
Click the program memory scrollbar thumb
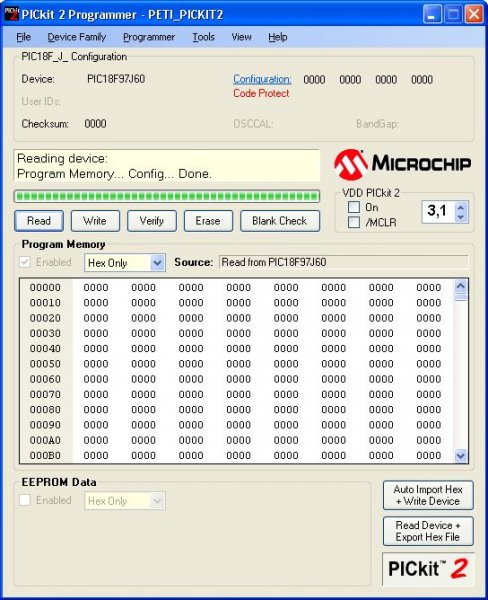coord(460,297)
